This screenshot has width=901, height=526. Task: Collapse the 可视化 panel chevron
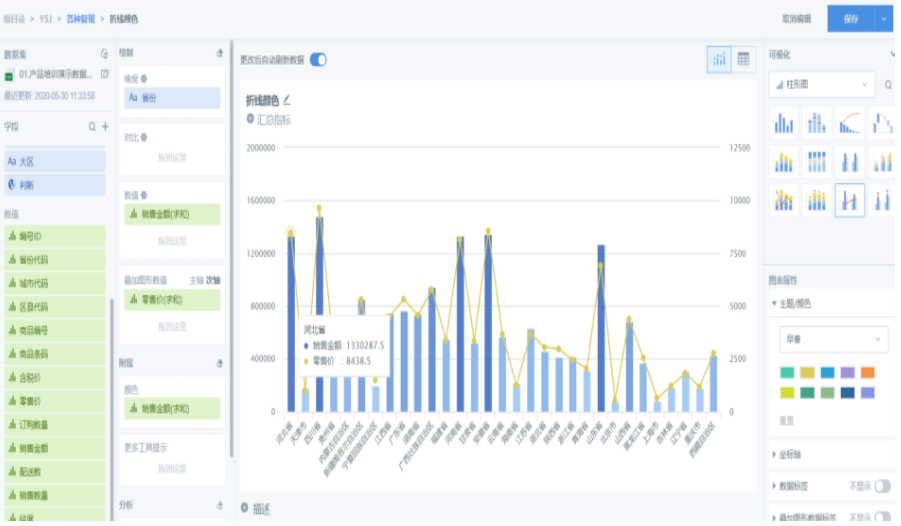[892, 55]
